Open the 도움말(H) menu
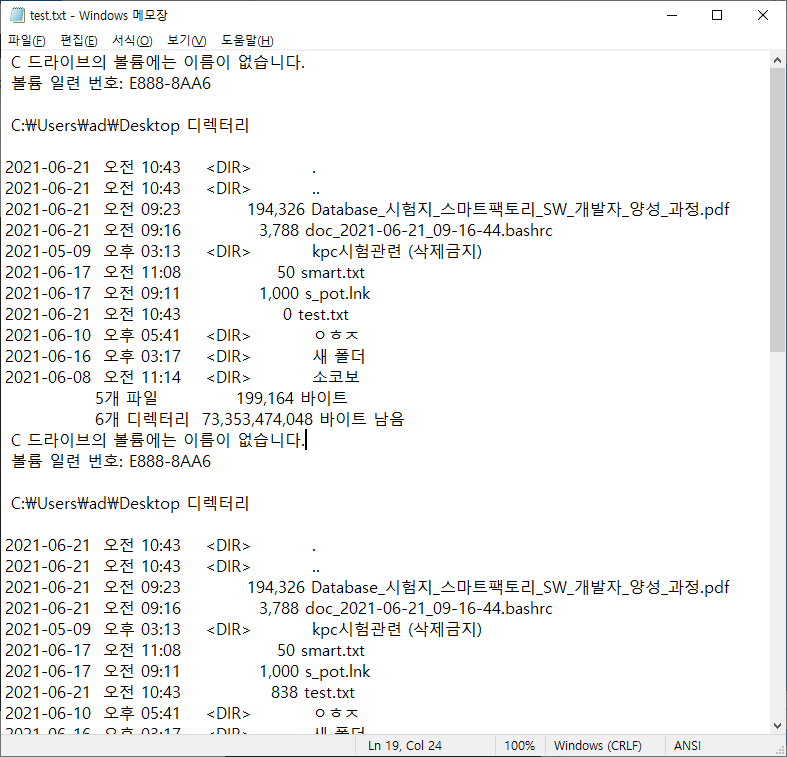 point(247,41)
